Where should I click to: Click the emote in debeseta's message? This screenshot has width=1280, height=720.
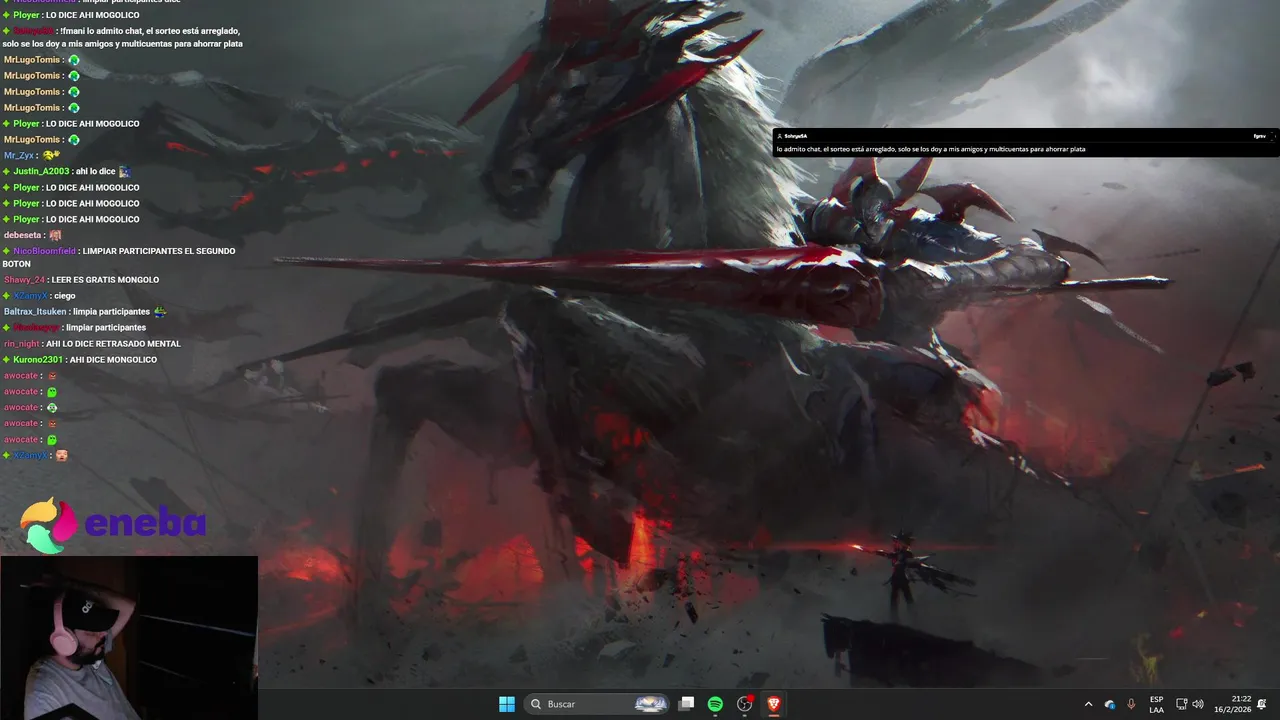tap(55, 235)
